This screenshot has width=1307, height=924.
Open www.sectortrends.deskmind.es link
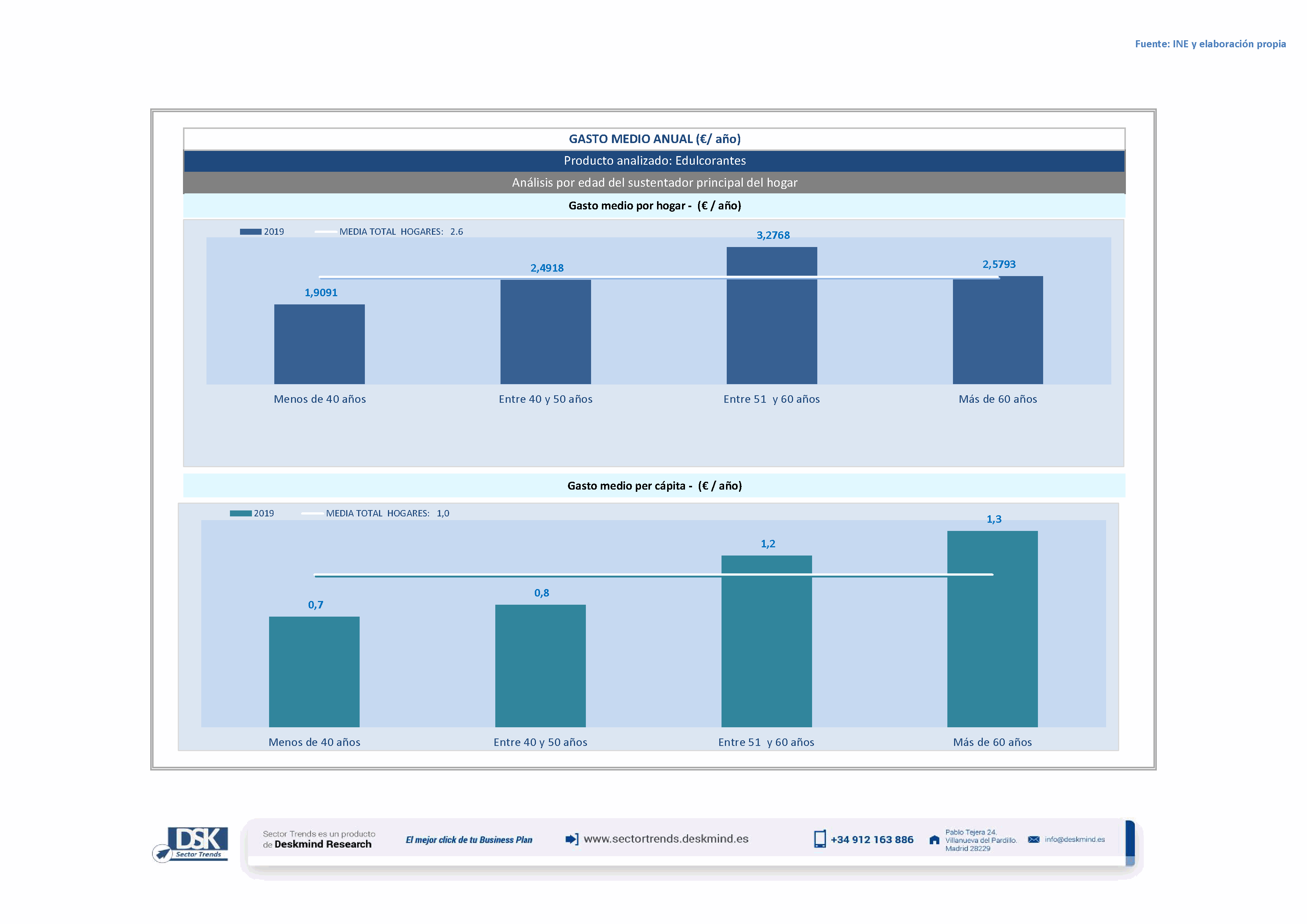pyautogui.click(x=666, y=839)
